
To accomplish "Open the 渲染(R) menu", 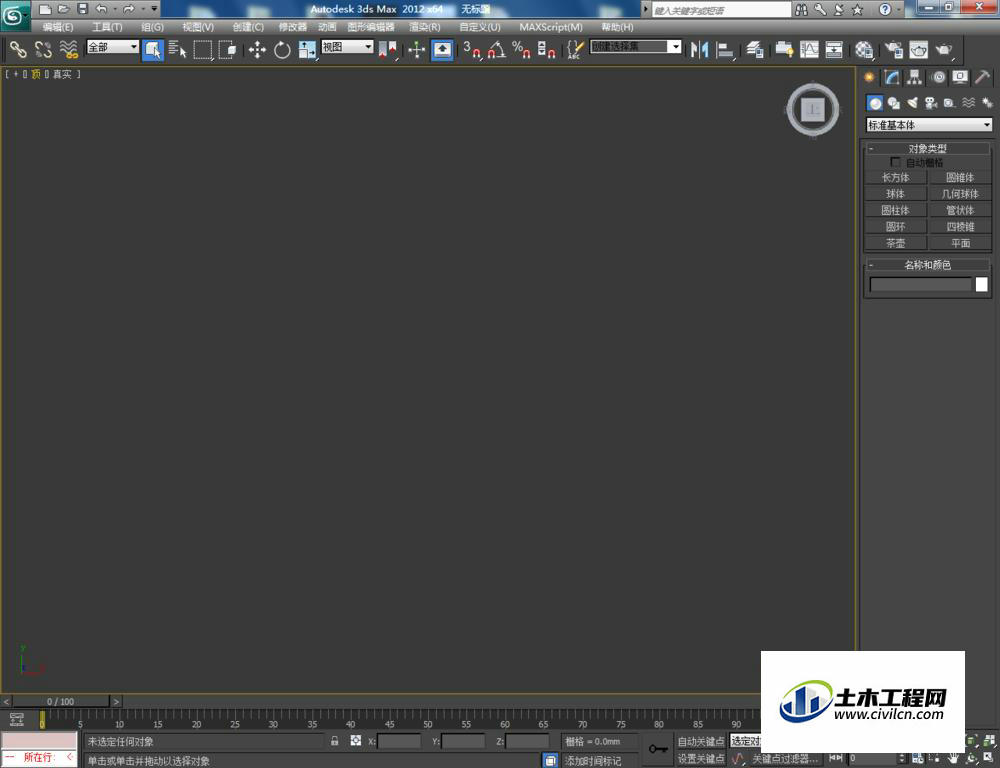I will pyautogui.click(x=425, y=27).
